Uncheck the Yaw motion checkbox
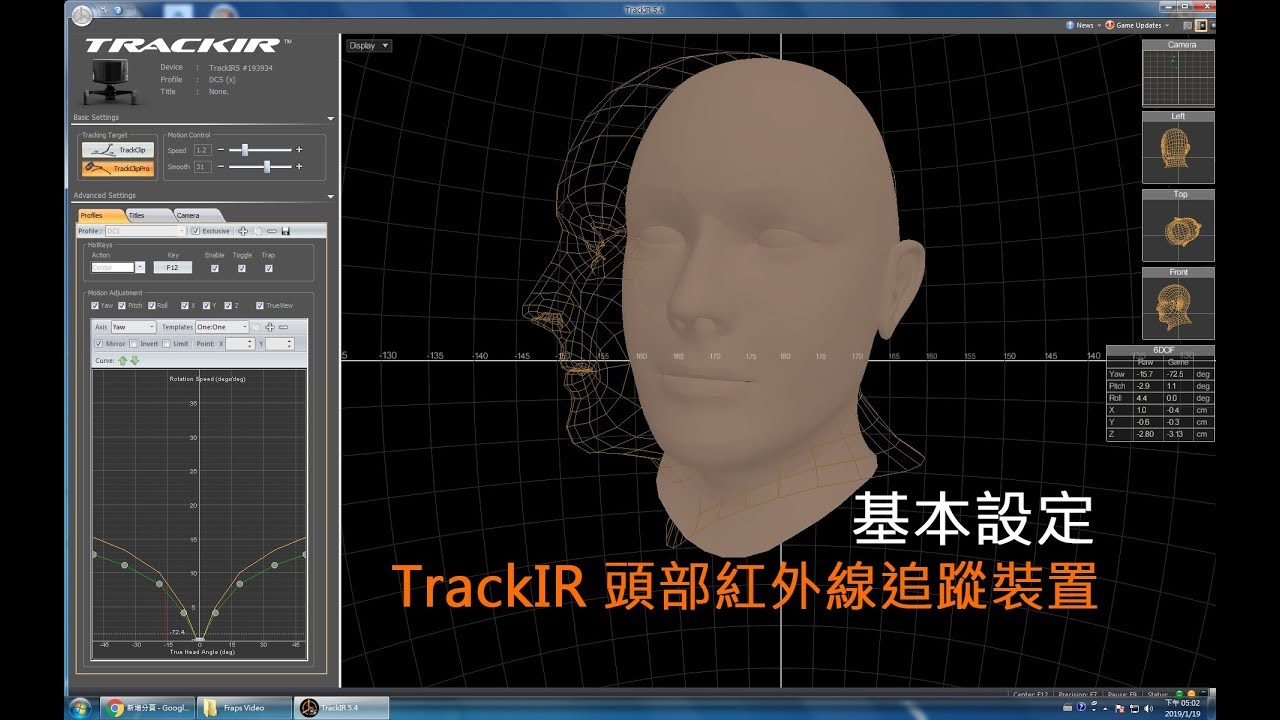Image resolution: width=1280 pixels, height=720 pixels. coord(95,305)
